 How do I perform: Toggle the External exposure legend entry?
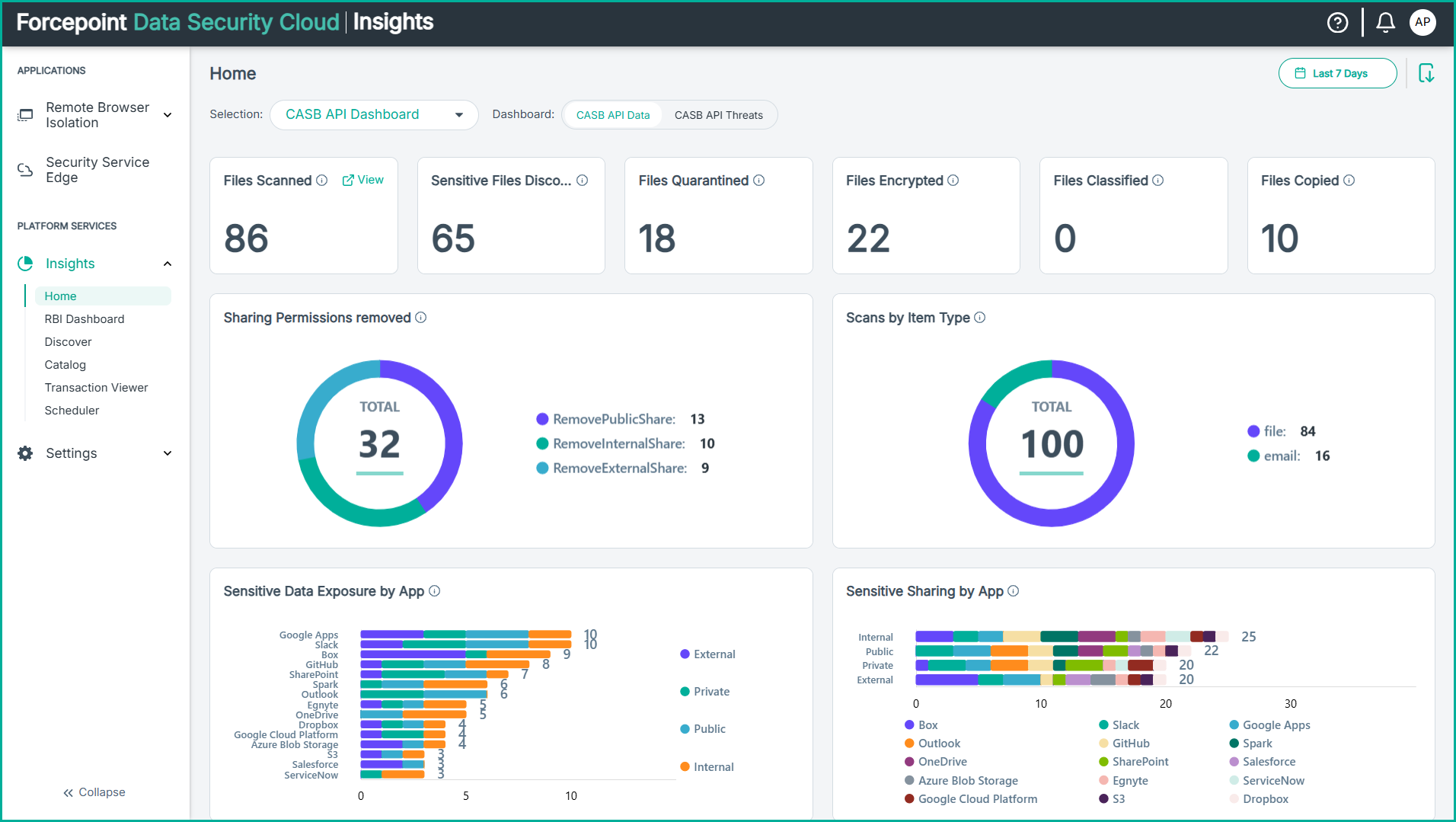pyautogui.click(x=707, y=654)
